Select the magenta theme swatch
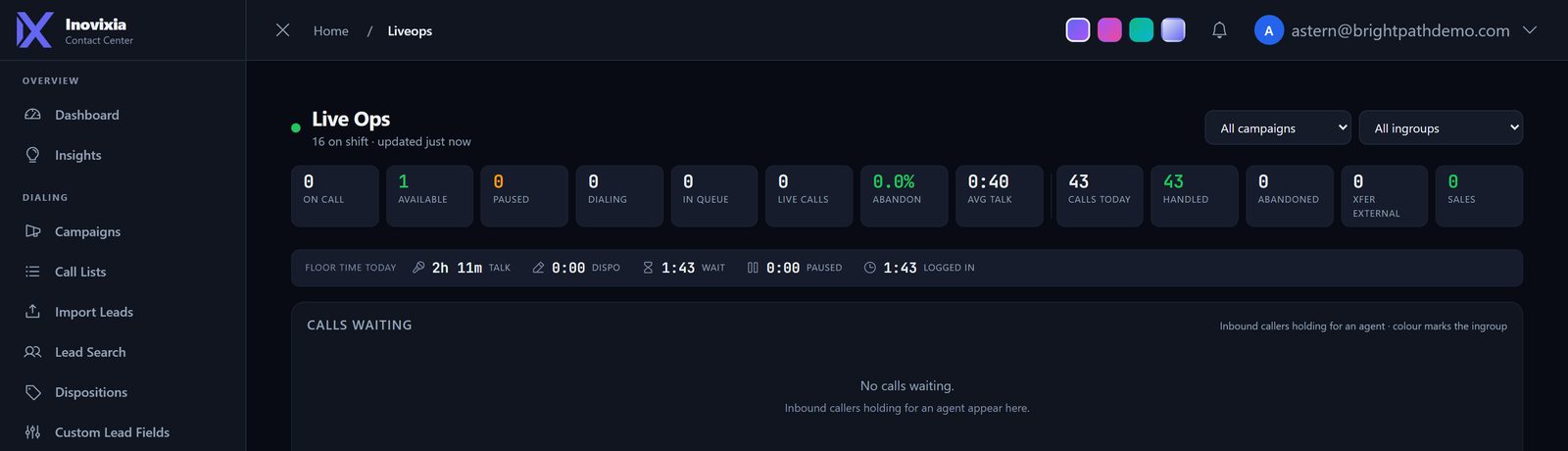The height and width of the screenshot is (451, 1568). tap(1109, 30)
